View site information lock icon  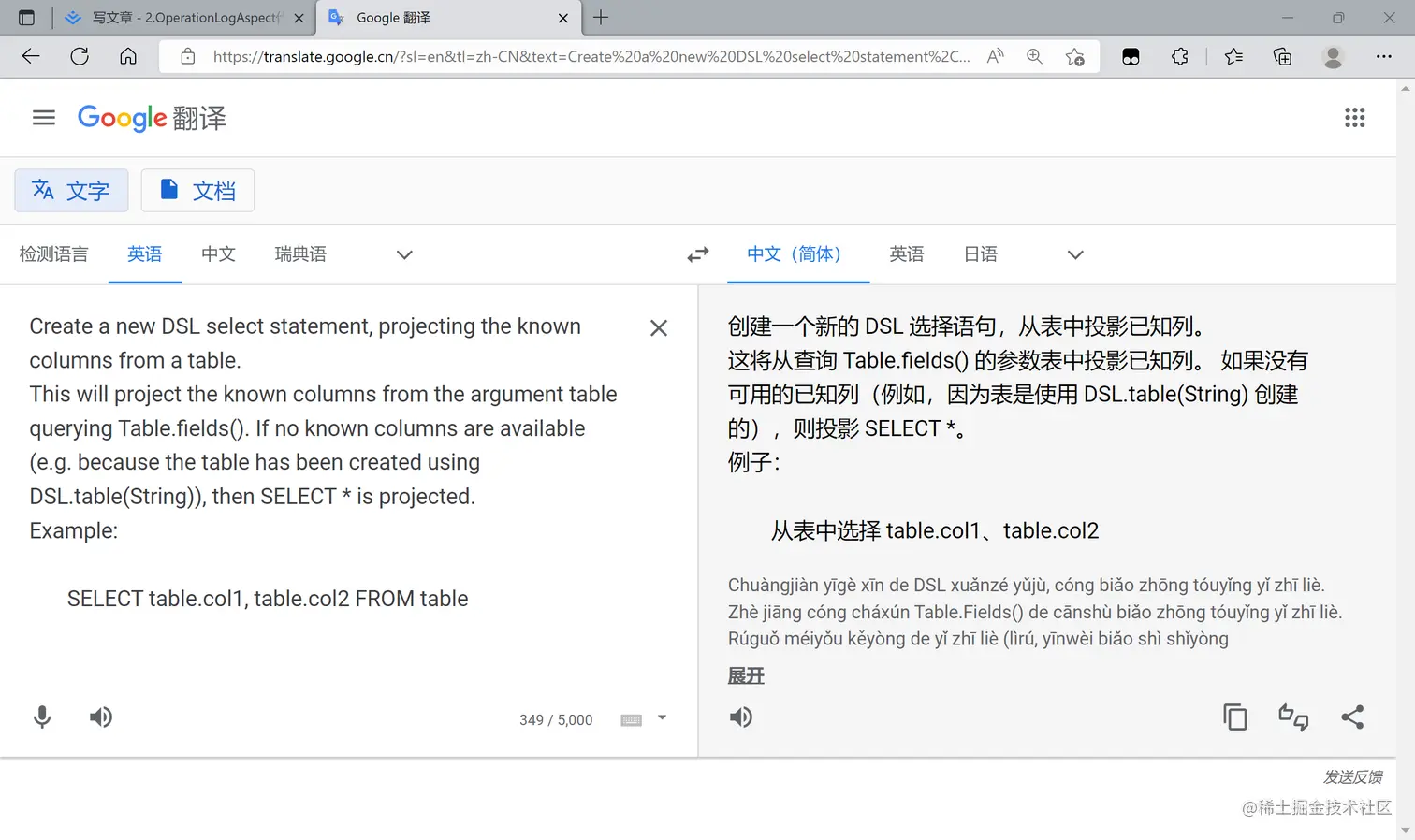(188, 56)
